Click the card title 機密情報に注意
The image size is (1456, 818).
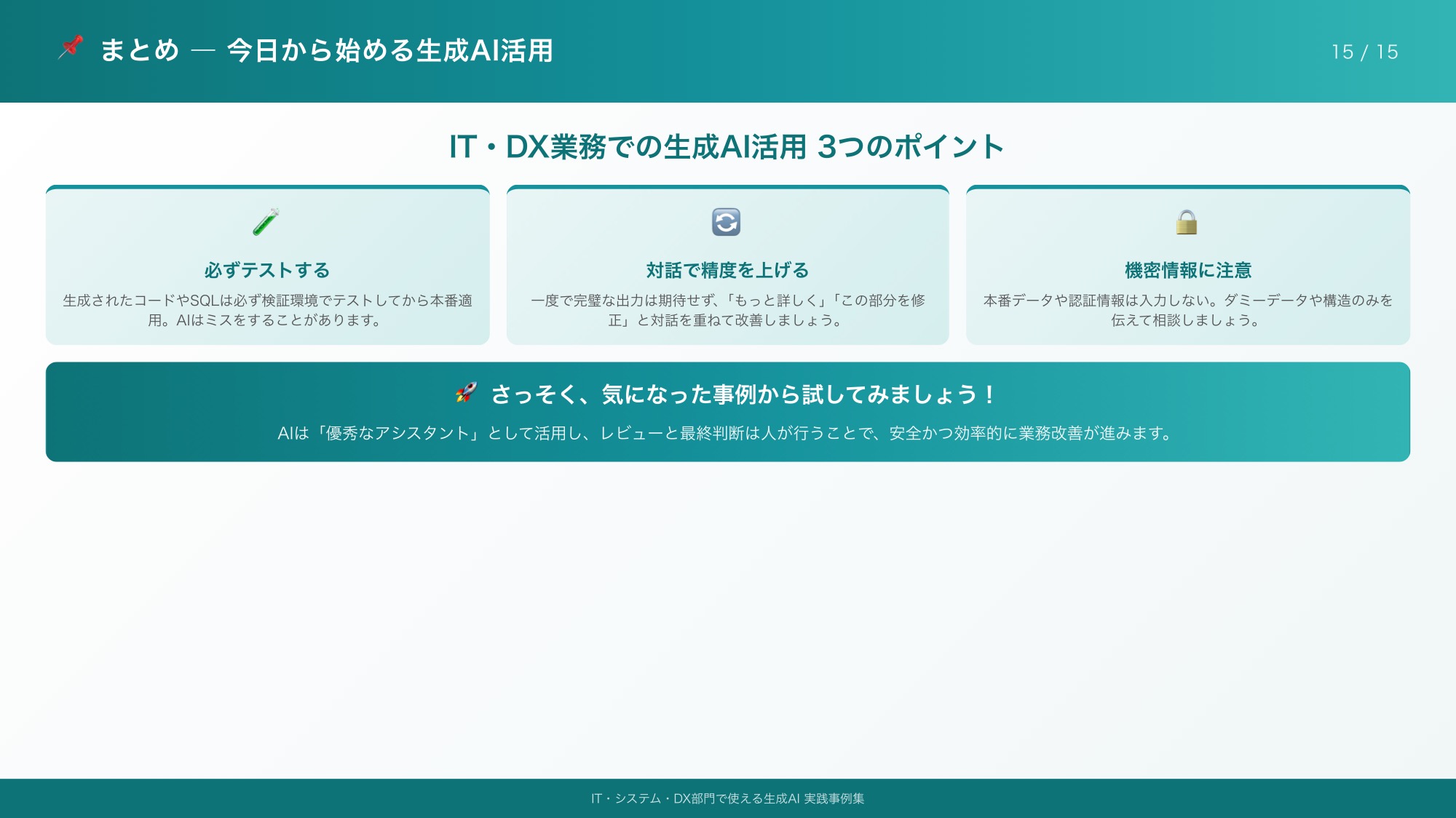[1187, 270]
